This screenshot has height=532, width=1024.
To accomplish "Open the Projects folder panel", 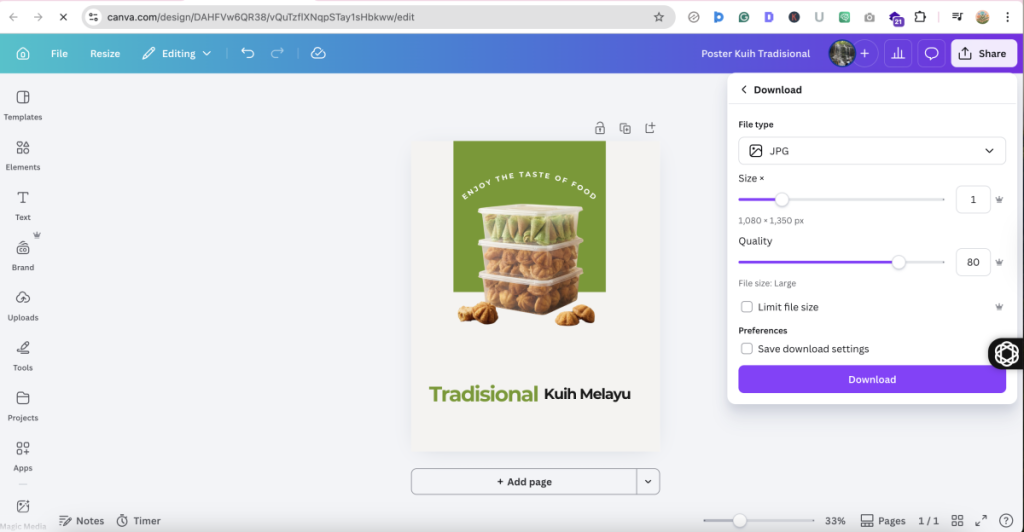I will pos(23,407).
